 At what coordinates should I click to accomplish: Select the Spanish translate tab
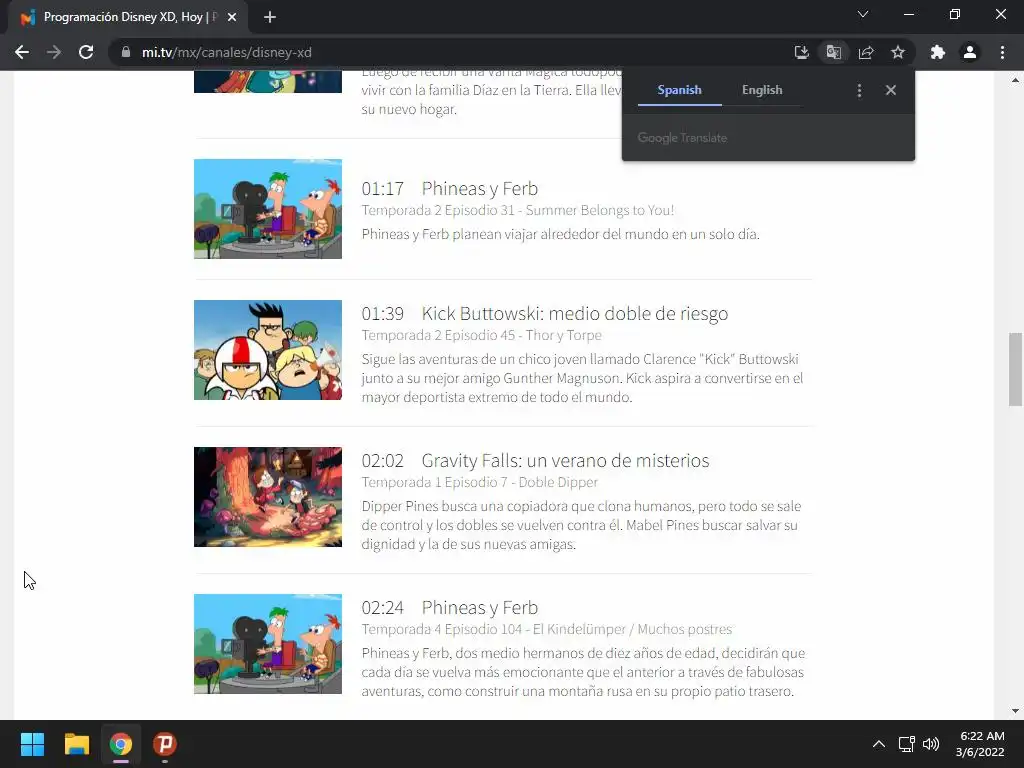[679, 90]
